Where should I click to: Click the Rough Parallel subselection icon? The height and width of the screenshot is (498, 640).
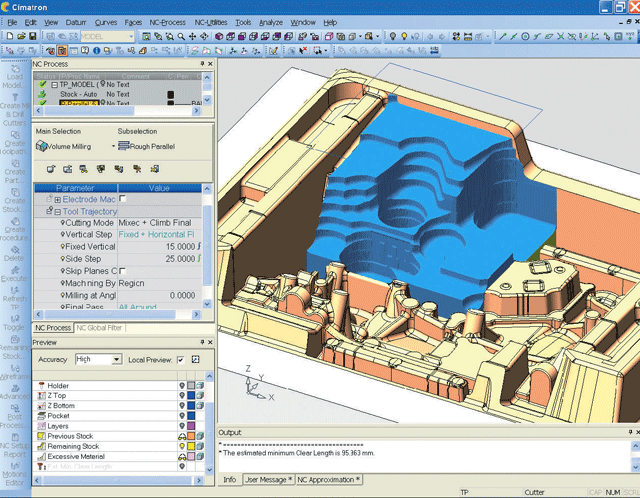click(x=123, y=146)
